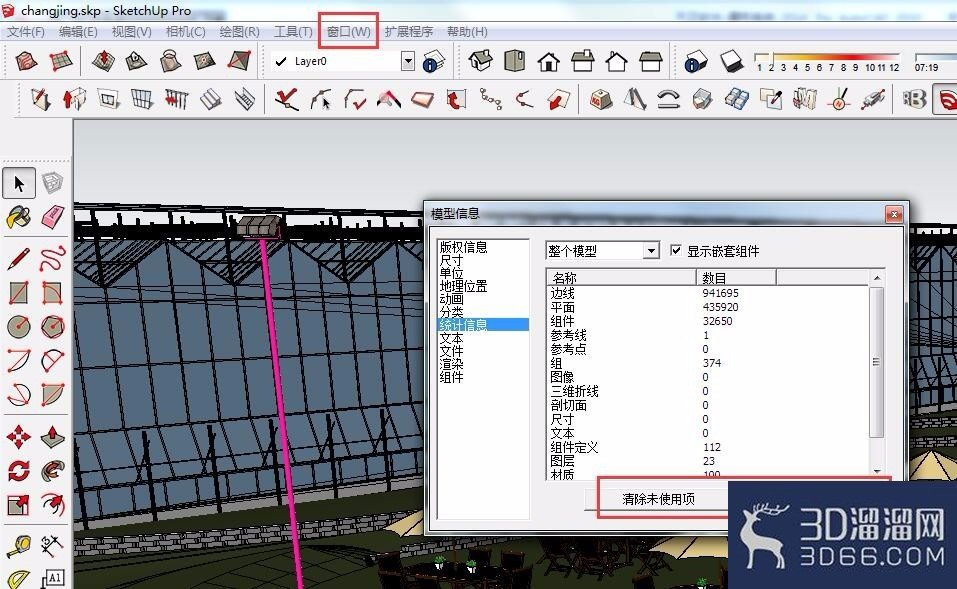Select the Dimension tool
Viewport: 957px width, 589px height.
52,545
